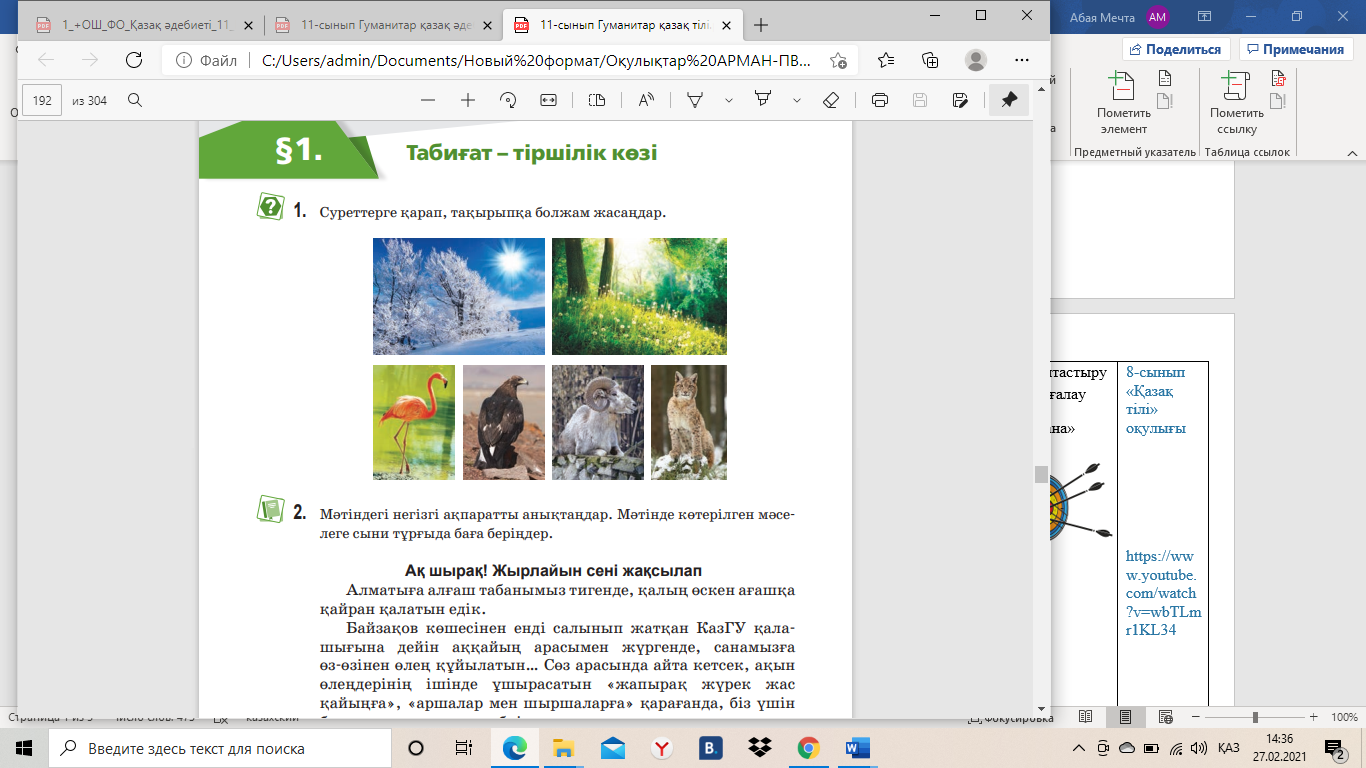Image resolution: width=1366 pixels, height=768 pixels.
Task: Save the PDF as a copy
Action: (960, 100)
